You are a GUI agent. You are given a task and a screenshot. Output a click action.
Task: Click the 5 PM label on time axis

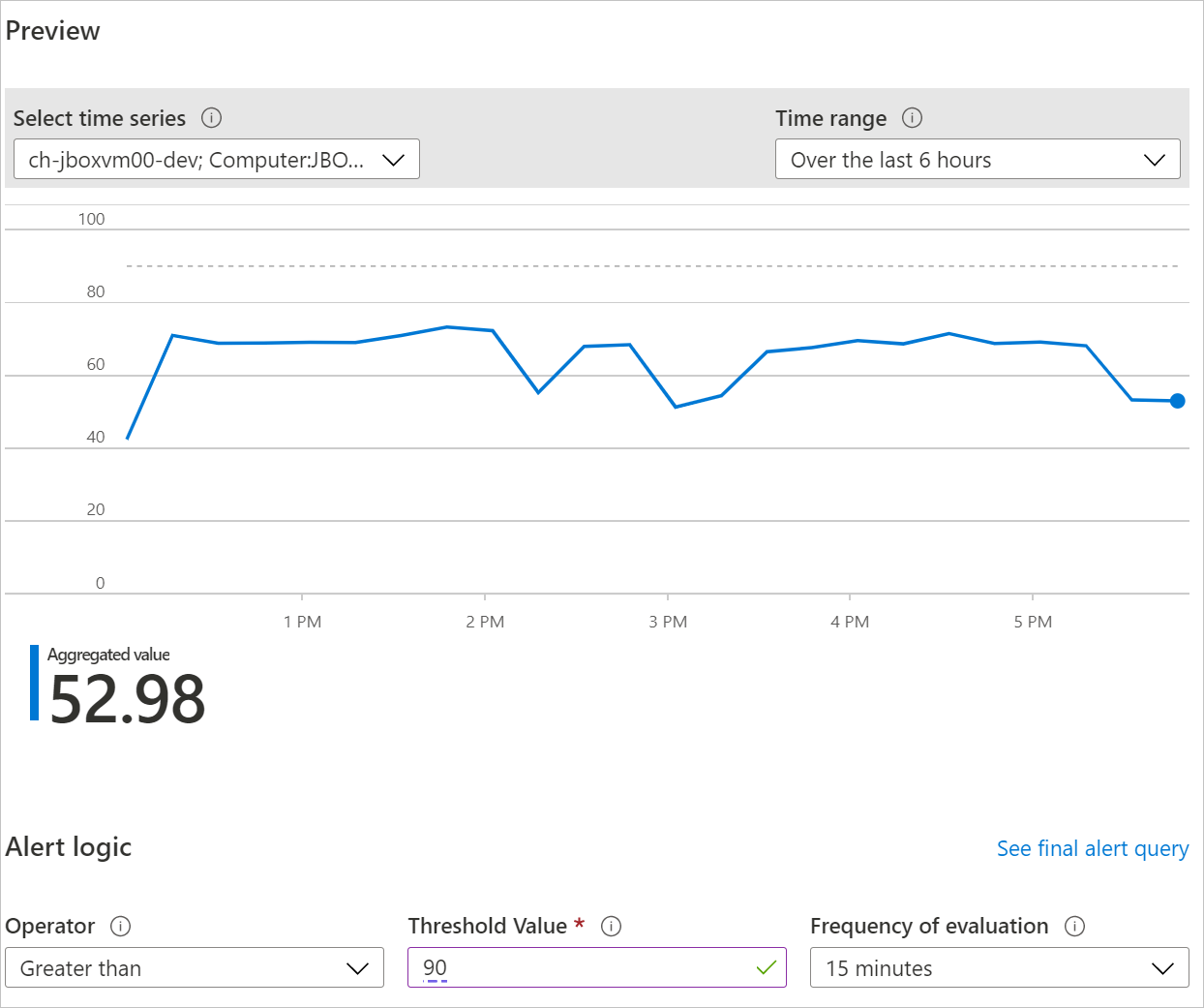[x=1033, y=622]
